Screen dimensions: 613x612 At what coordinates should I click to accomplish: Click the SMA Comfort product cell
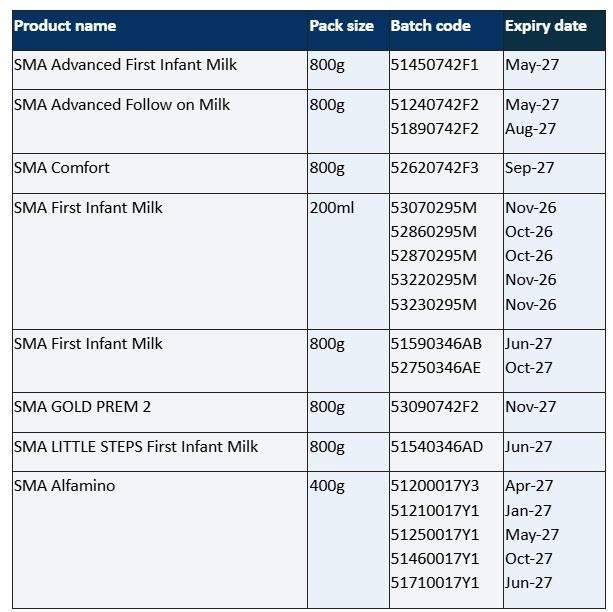62,168
